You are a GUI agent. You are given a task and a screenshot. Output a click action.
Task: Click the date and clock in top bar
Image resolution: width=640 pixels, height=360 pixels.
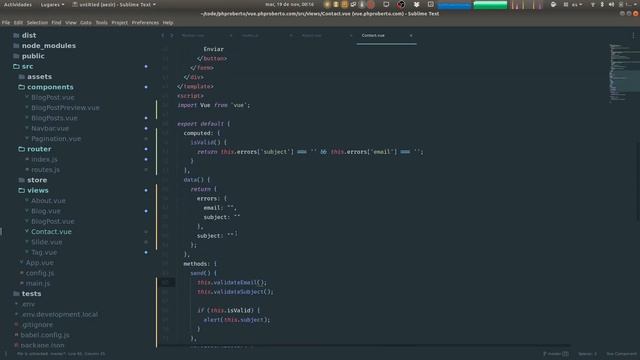pyautogui.click(x=289, y=4)
